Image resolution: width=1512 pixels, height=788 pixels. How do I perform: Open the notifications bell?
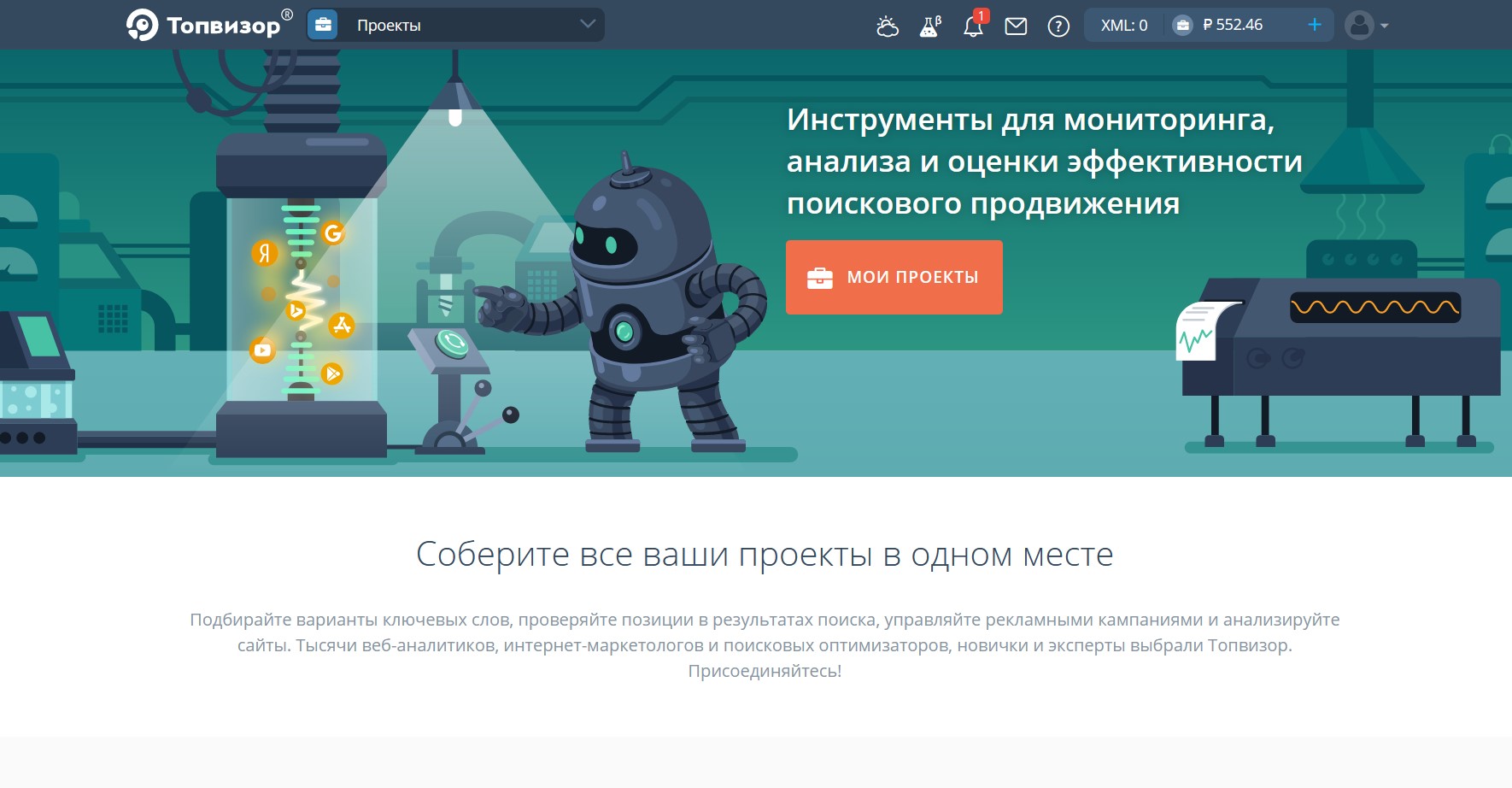[x=973, y=26]
